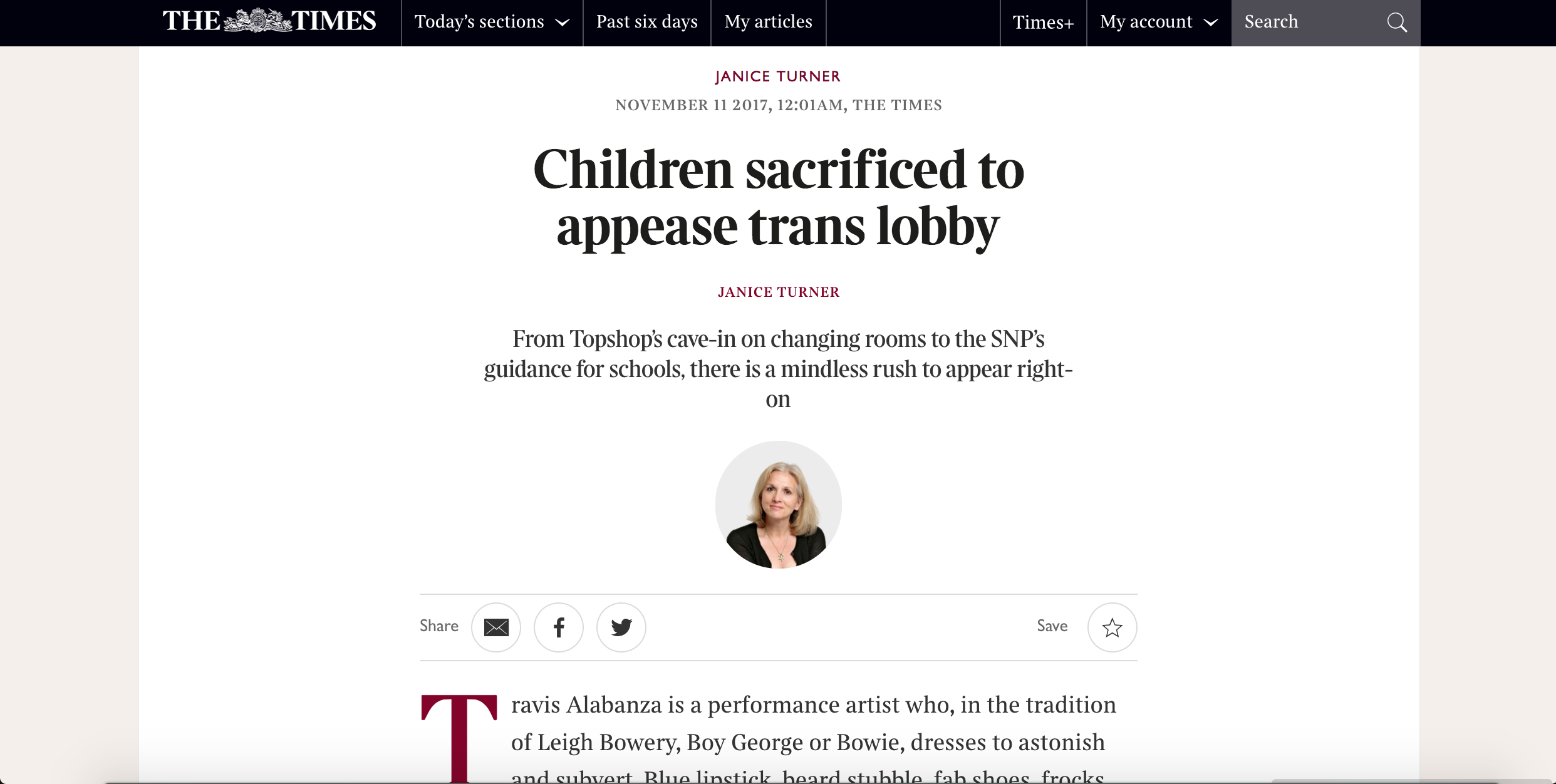
Task: Click the Save label text
Action: point(1052,626)
